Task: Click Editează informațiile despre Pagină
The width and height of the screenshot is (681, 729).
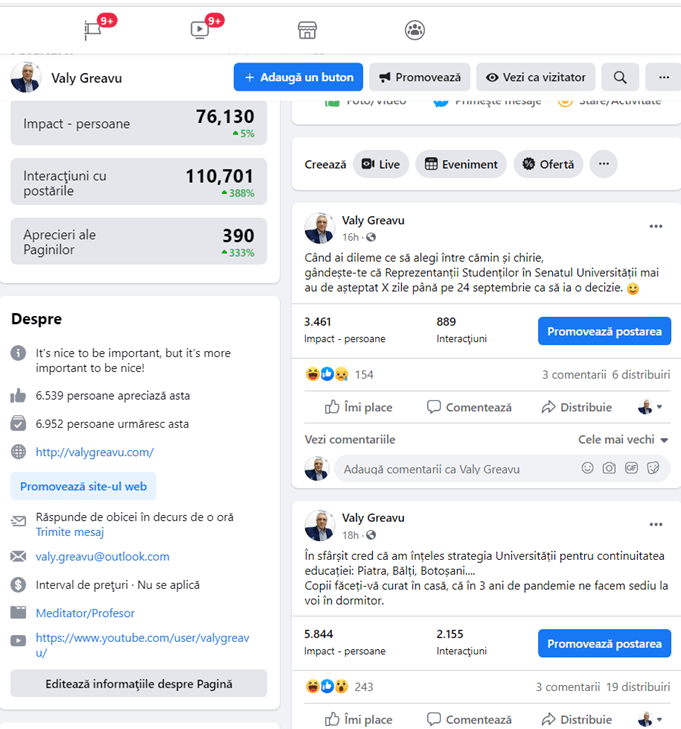Action: click(139, 683)
